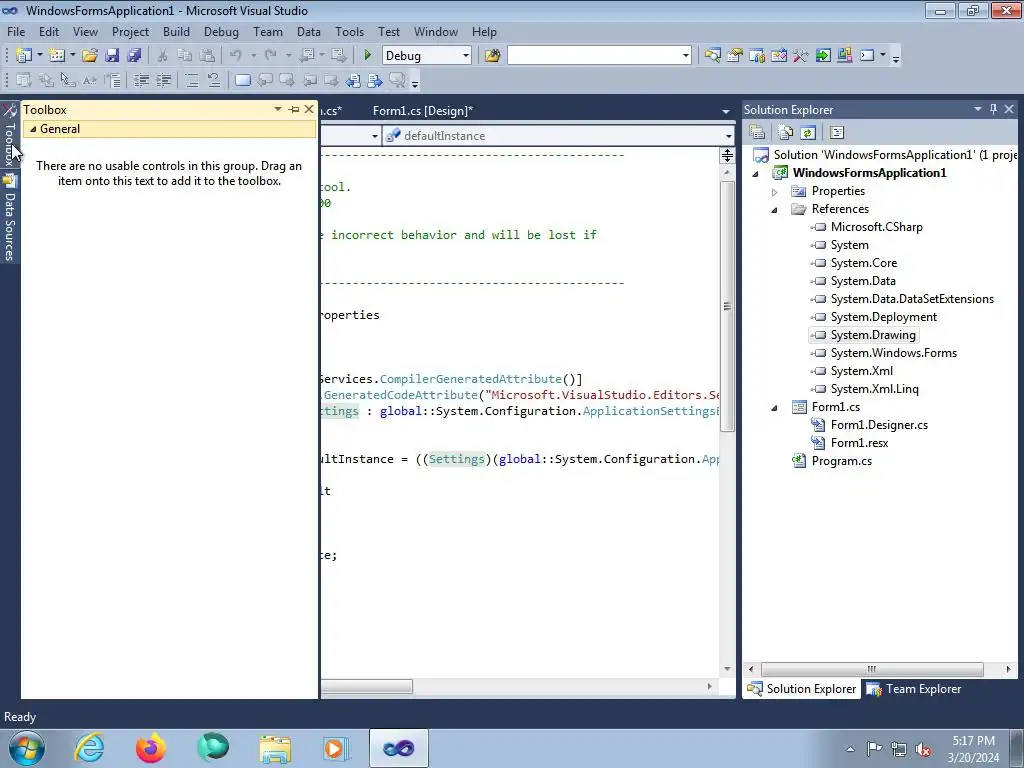Open the New Project icon dropdown arrow
1024x768 pixels.
coord(39,56)
